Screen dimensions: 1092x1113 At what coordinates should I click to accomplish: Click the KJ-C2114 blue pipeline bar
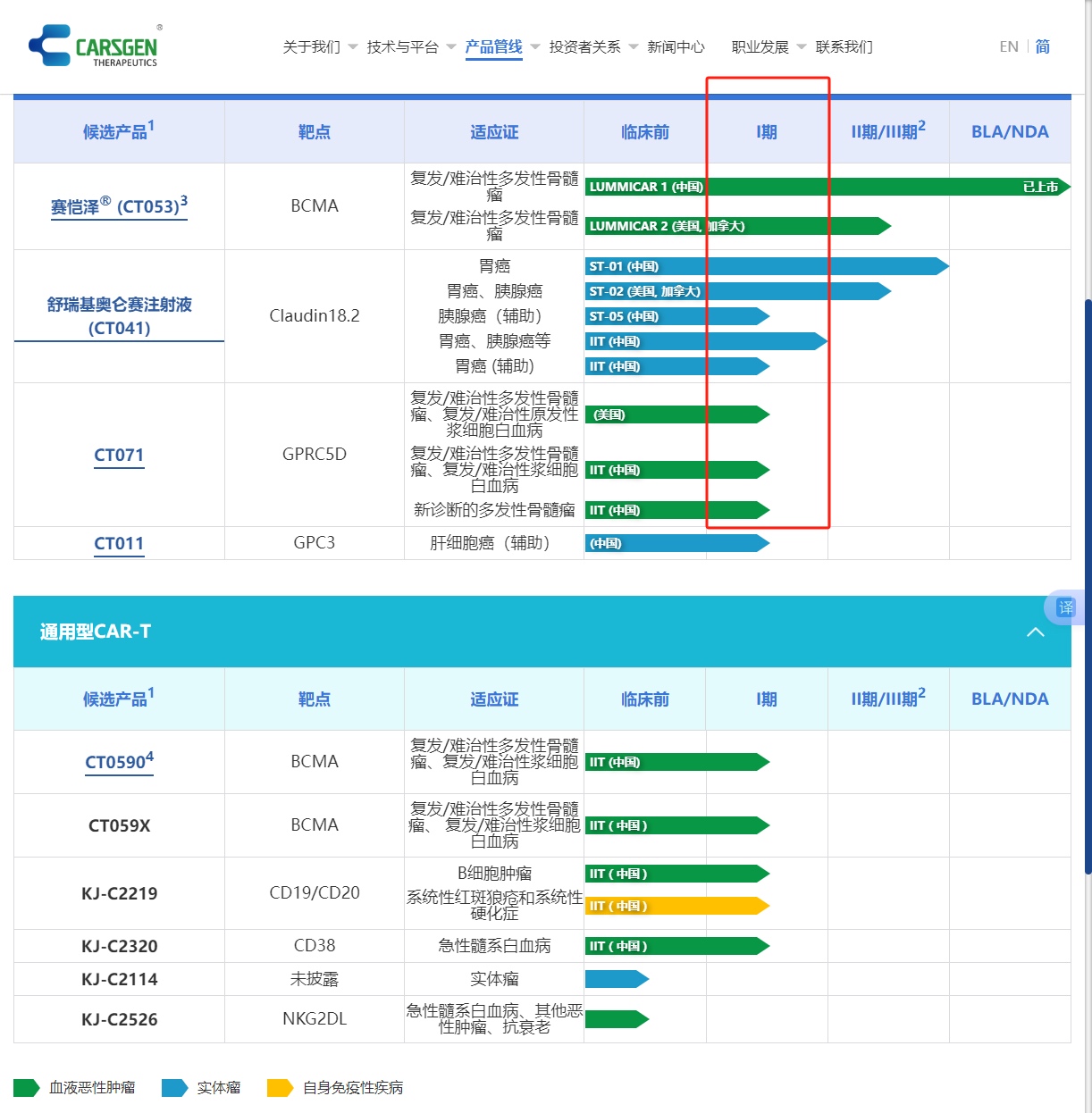coord(617,979)
